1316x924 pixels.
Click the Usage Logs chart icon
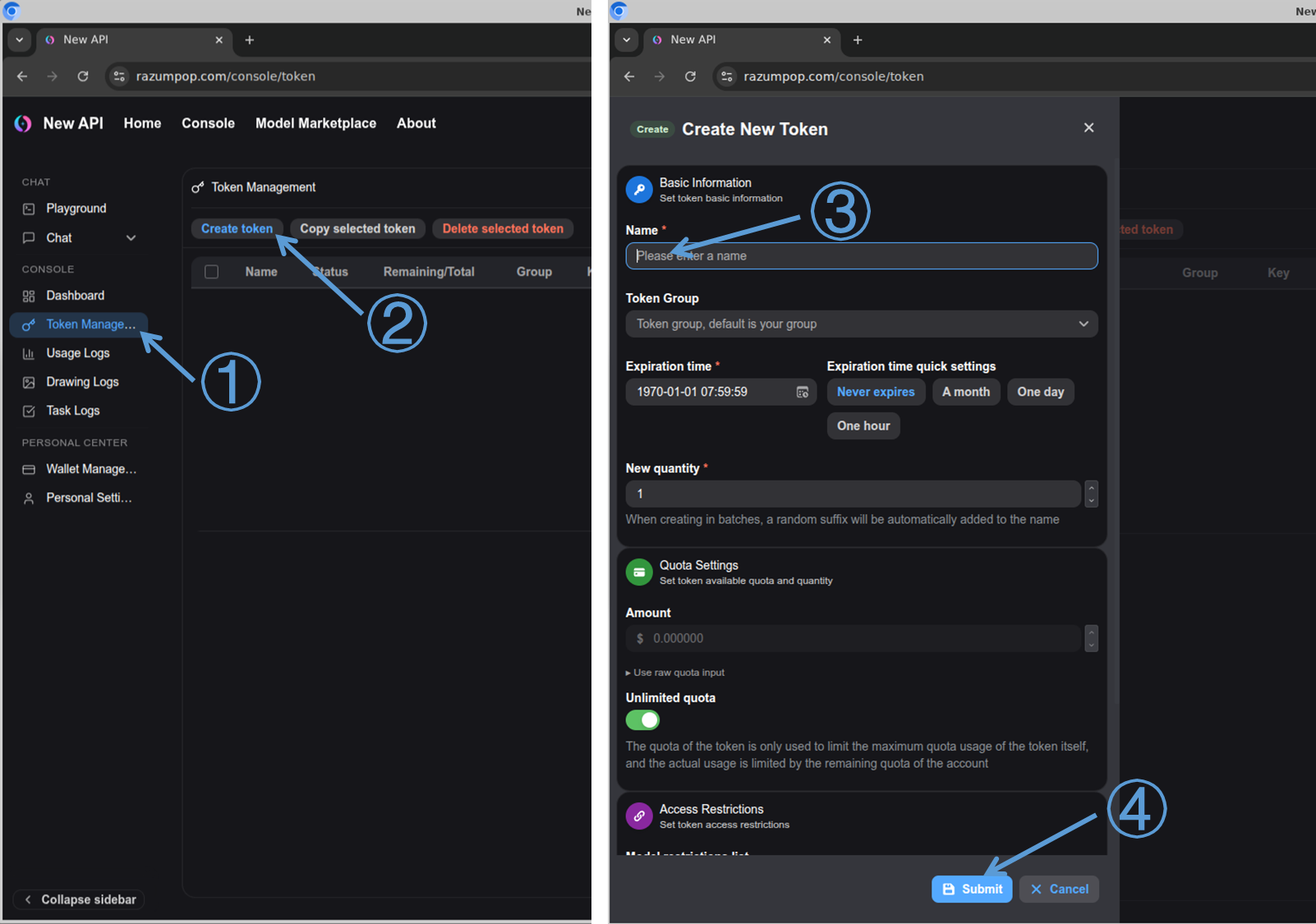point(29,353)
